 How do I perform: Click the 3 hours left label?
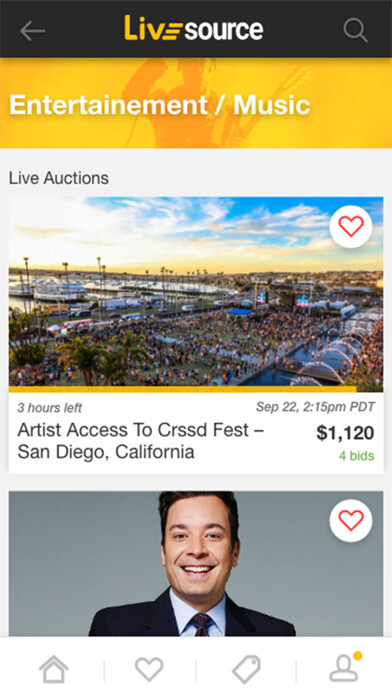(x=50, y=408)
